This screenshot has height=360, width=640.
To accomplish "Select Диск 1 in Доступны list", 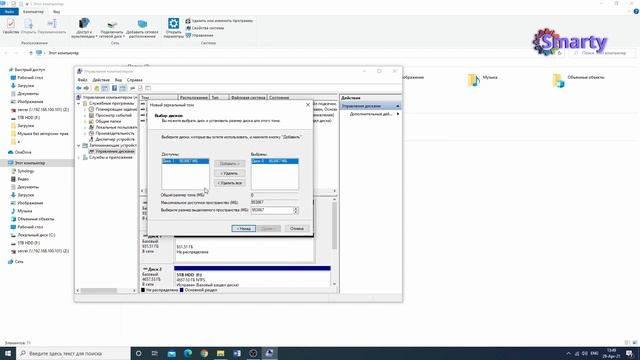I will coord(185,161).
